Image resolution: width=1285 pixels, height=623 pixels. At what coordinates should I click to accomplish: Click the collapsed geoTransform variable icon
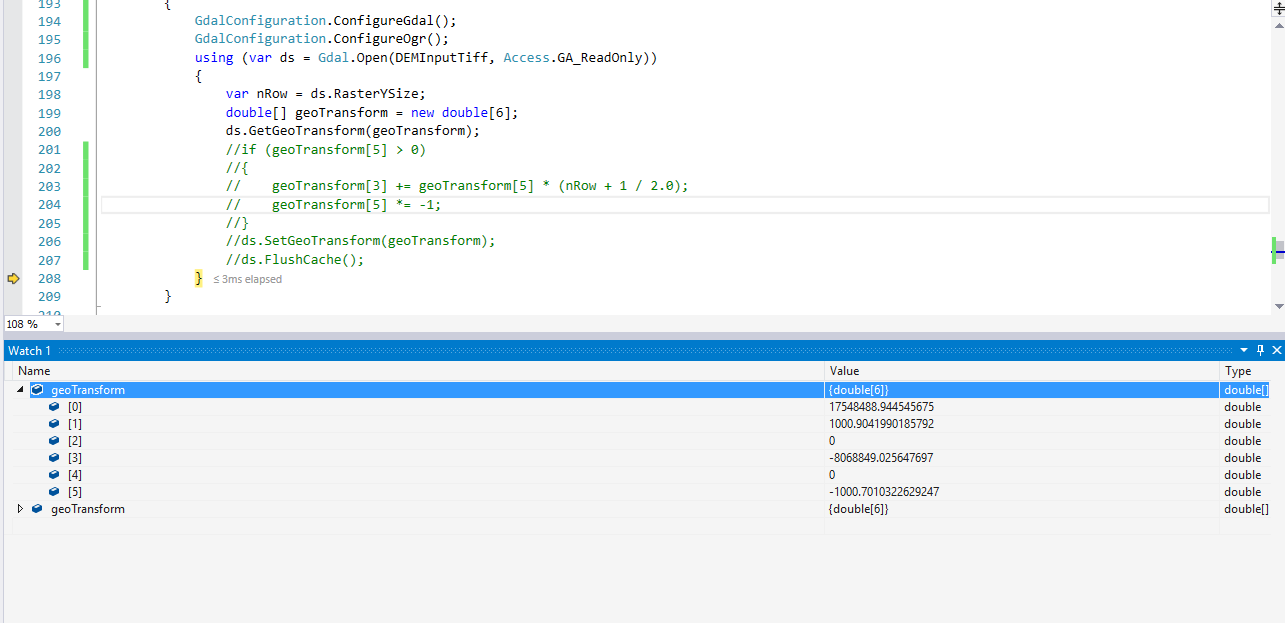37,508
